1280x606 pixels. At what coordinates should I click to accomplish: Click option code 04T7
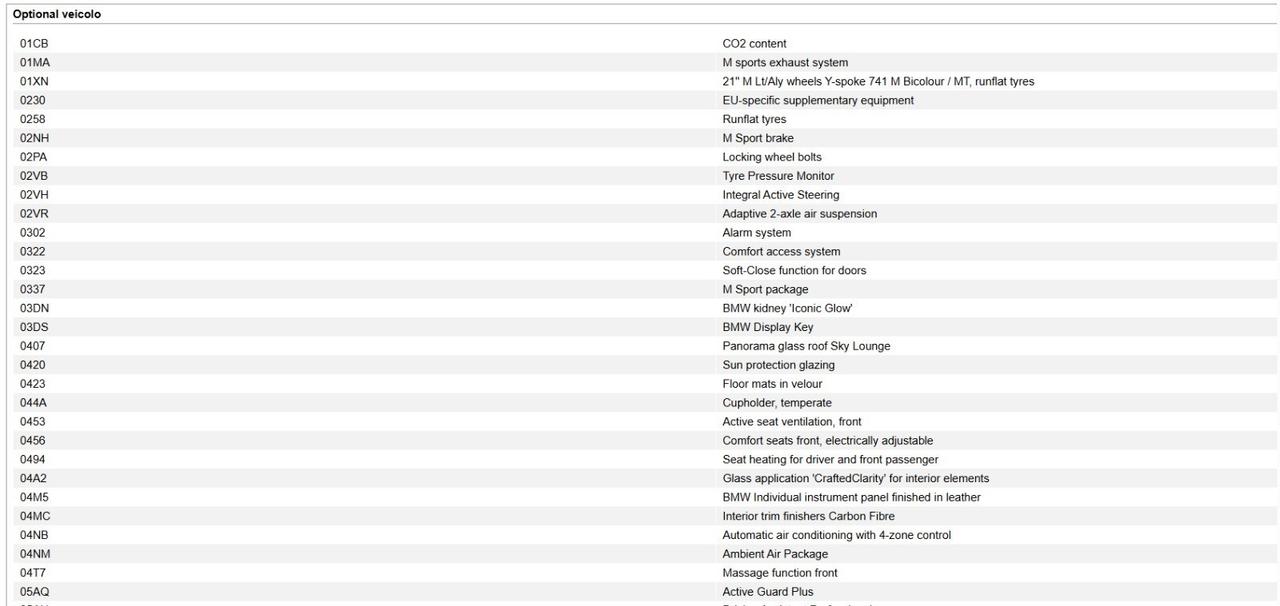(x=33, y=573)
